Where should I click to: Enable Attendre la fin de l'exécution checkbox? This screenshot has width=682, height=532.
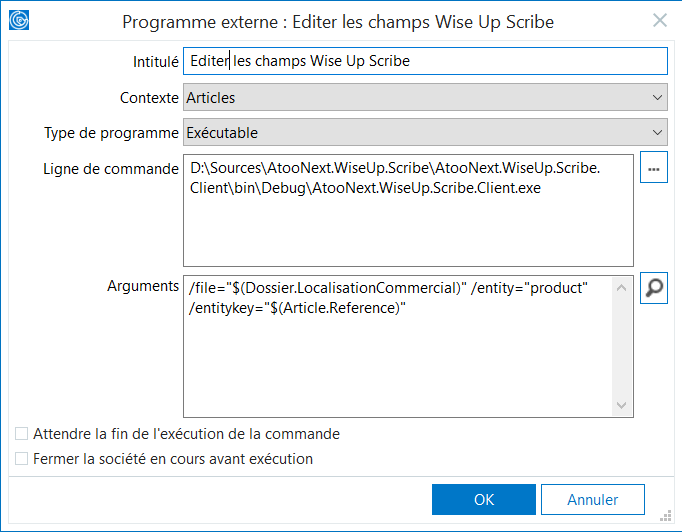click(21, 434)
